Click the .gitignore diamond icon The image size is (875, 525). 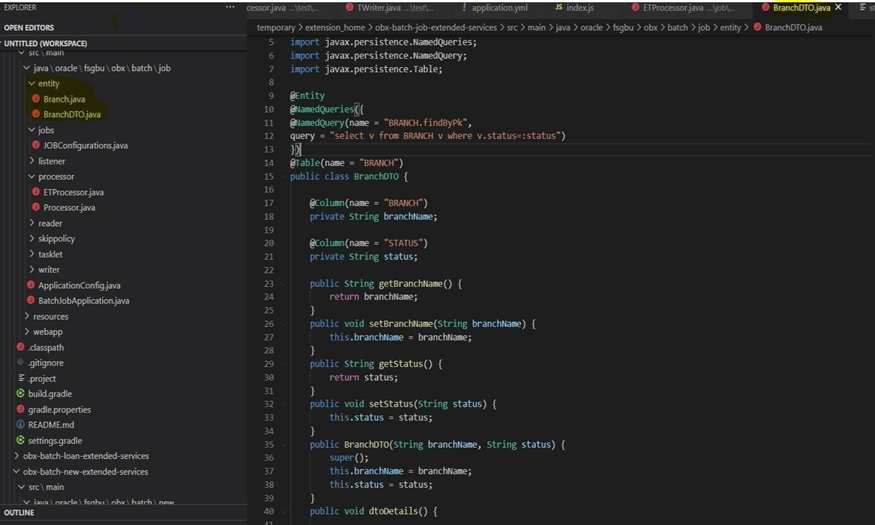tap(21, 362)
